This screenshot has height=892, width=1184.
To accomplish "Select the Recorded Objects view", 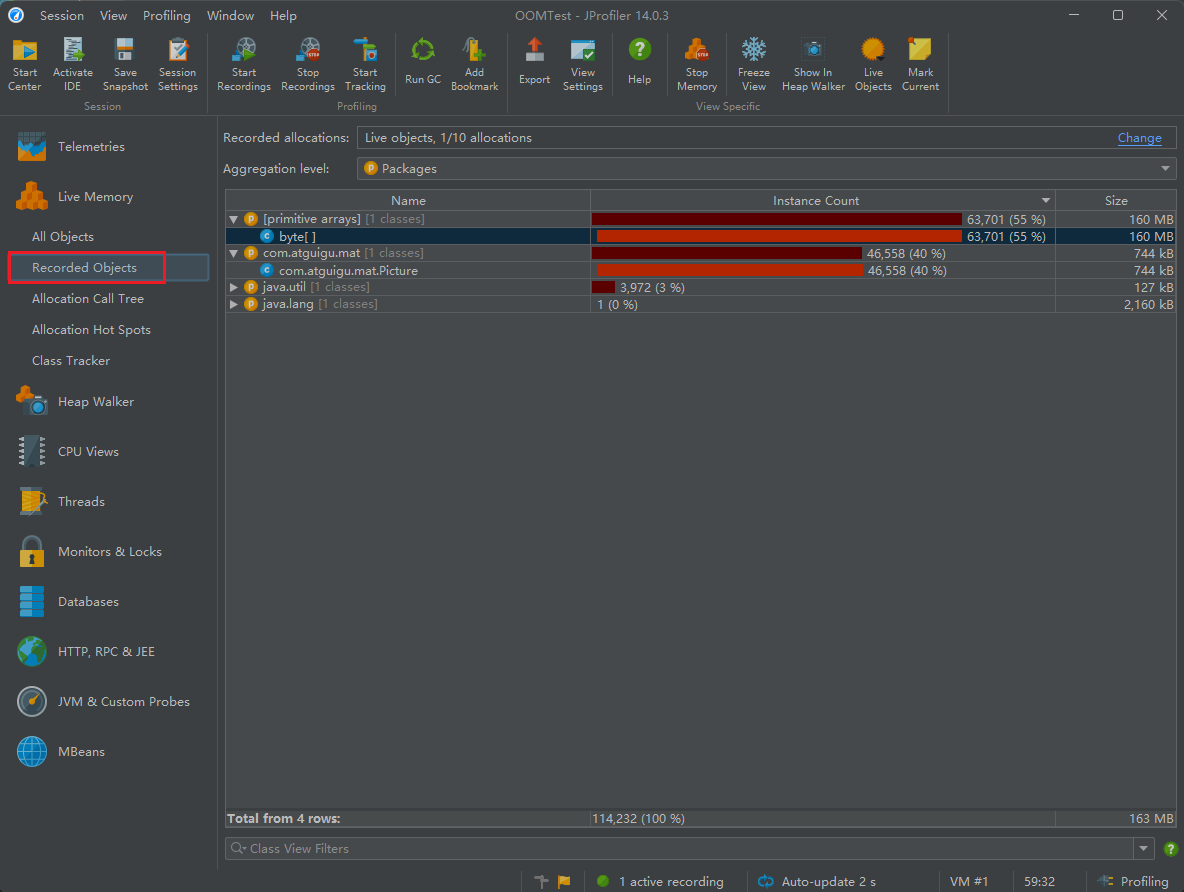I will coord(85,267).
